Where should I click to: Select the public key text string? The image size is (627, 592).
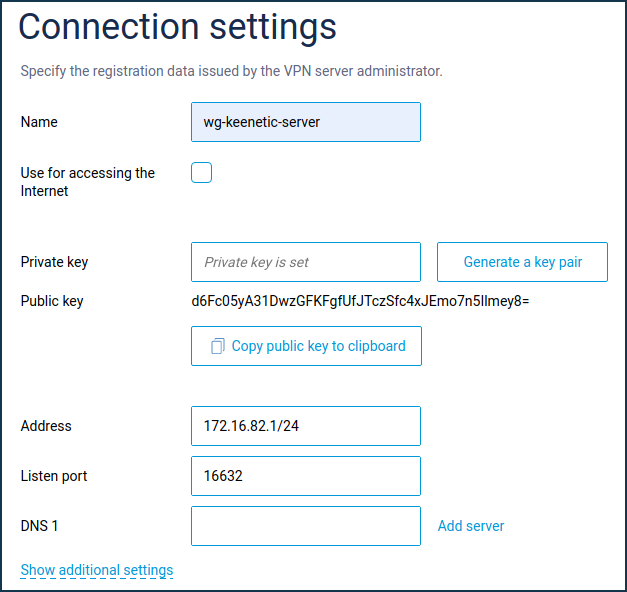coord(360,301)
